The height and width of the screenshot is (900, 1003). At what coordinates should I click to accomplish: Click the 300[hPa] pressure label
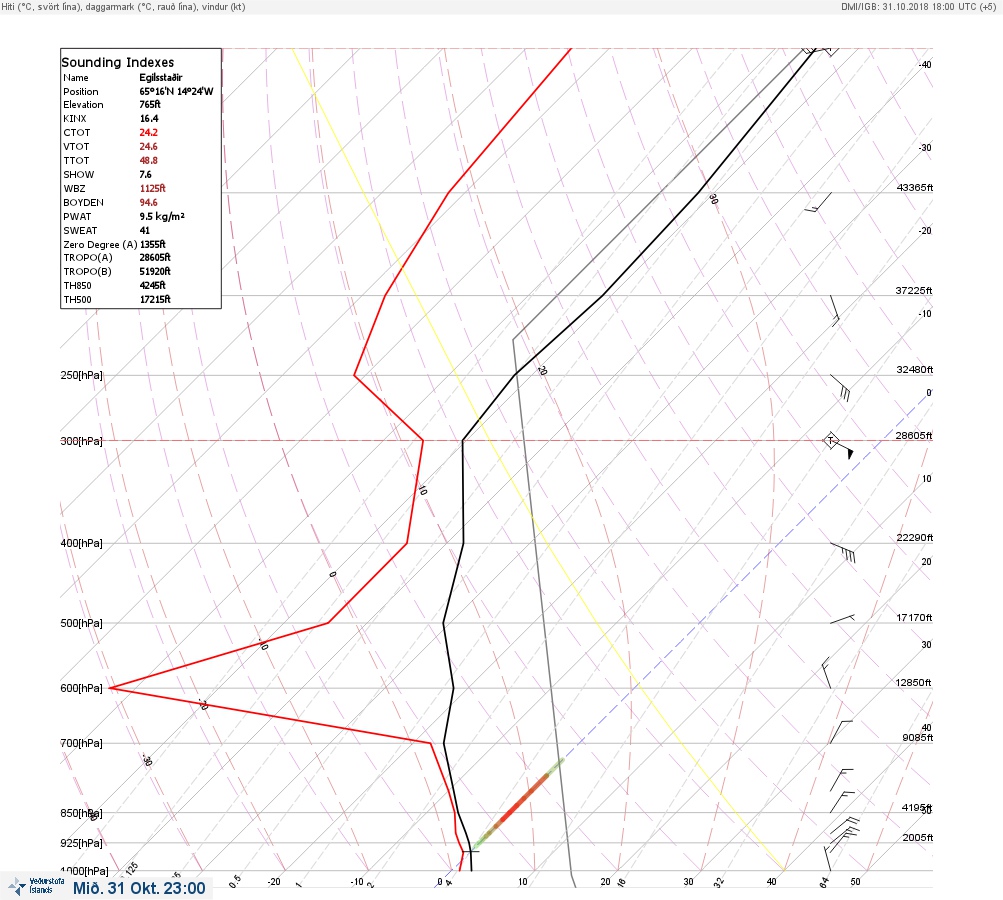[81, 441]
